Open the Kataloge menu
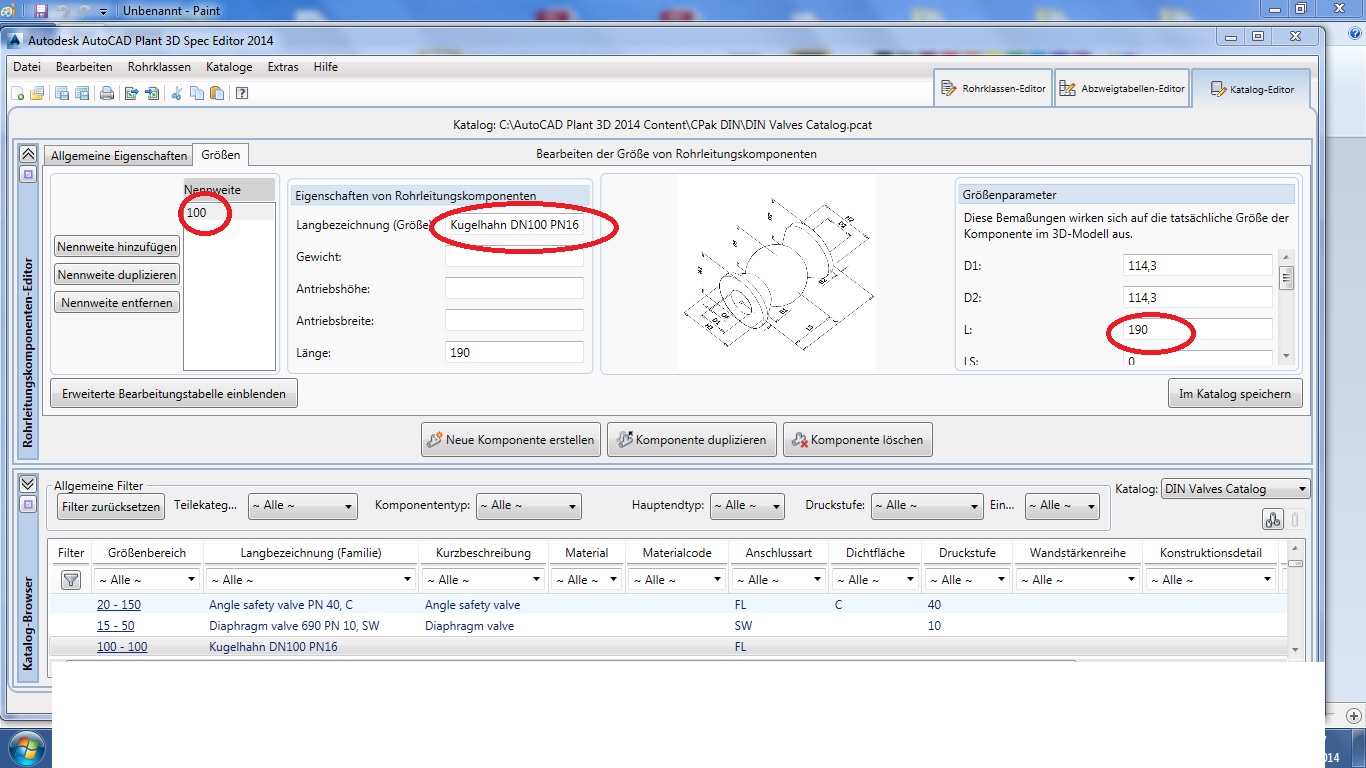 click(x=229, y=67)
